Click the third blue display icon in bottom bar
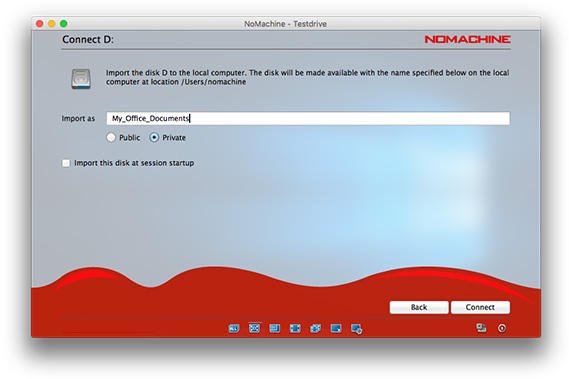Image resolution: width=569 pixels, height=379 pixels. (x=275, y=329)
